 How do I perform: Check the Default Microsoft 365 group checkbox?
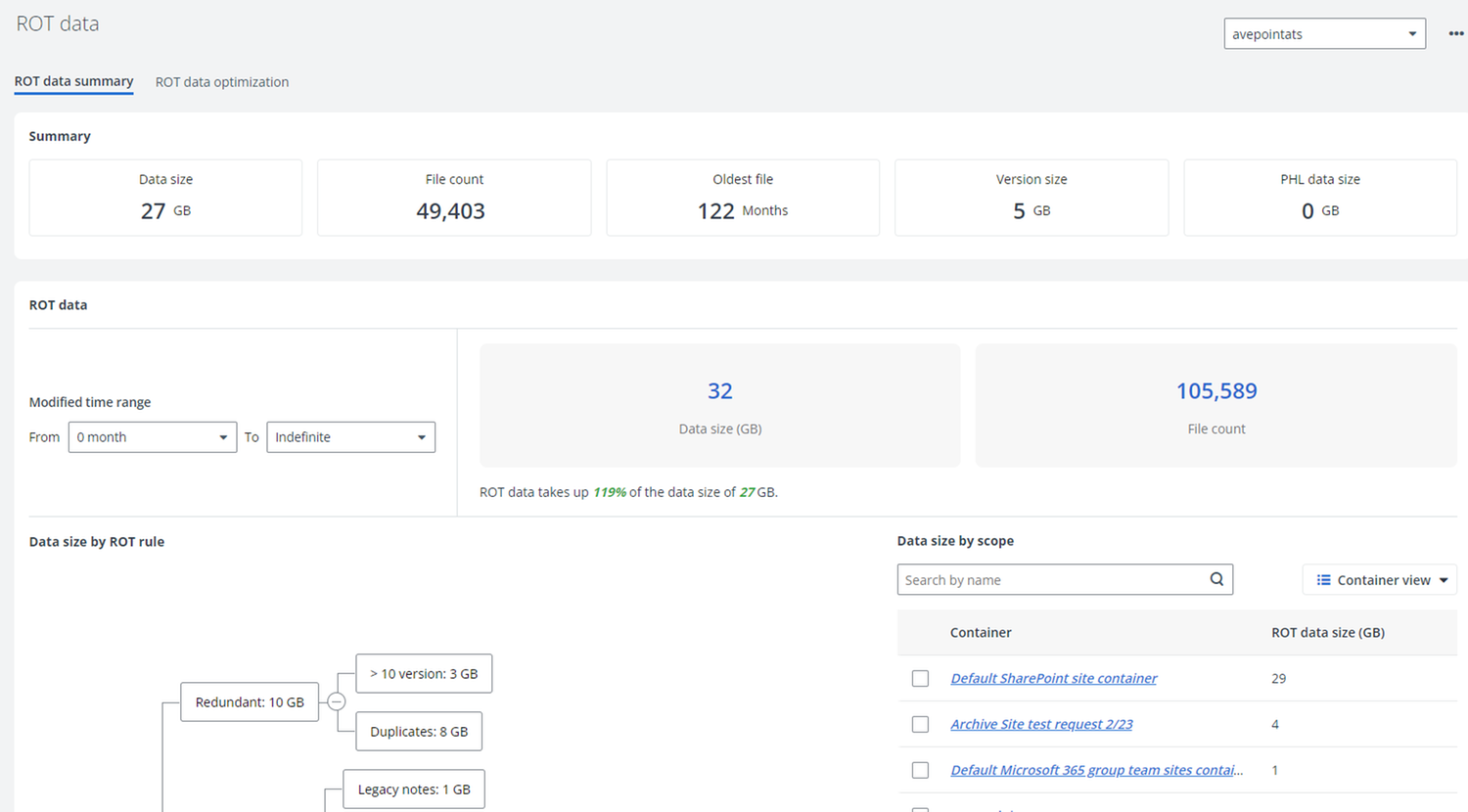(x=920, y=770)
